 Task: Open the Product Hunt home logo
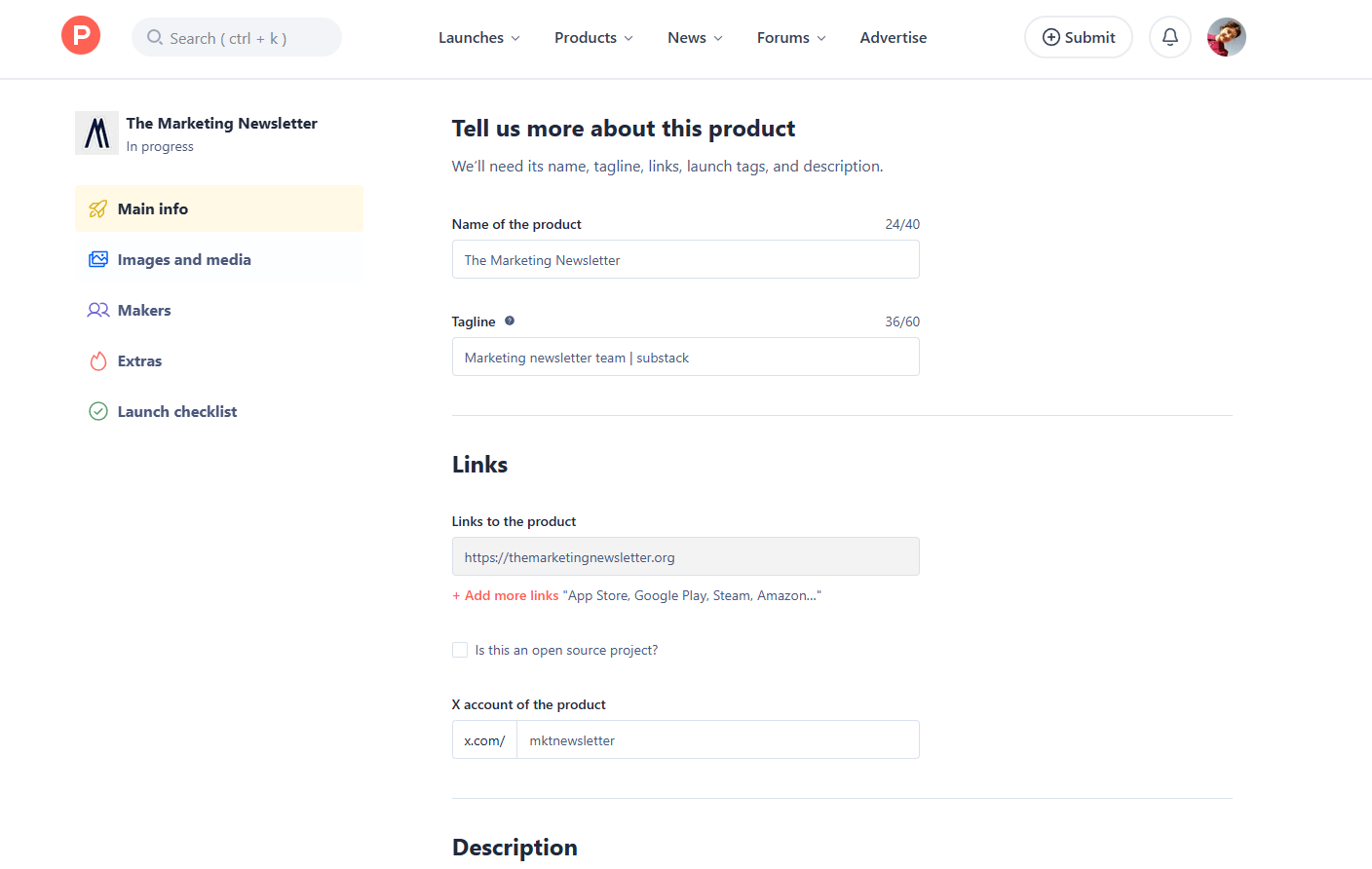point(81,35)
